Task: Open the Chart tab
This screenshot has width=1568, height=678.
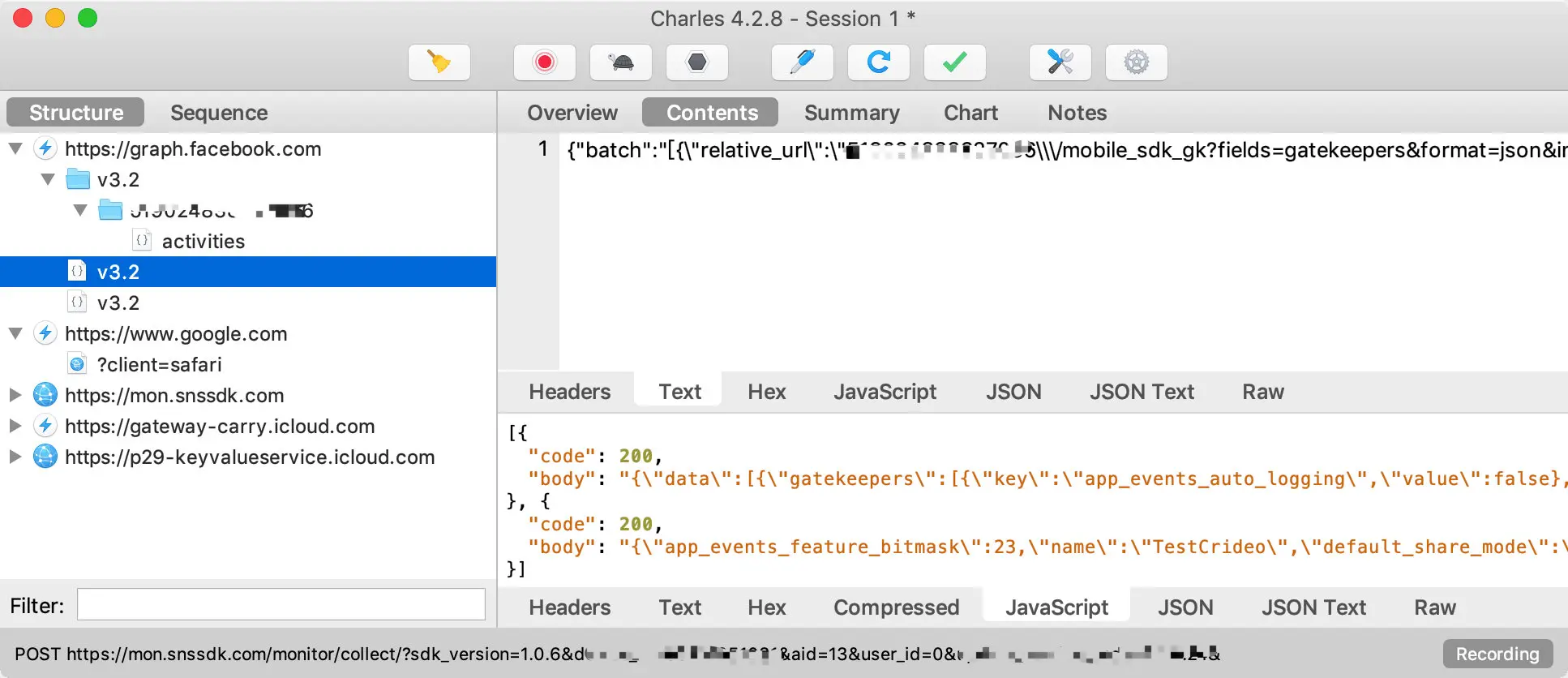Action: tap(970, 112)
